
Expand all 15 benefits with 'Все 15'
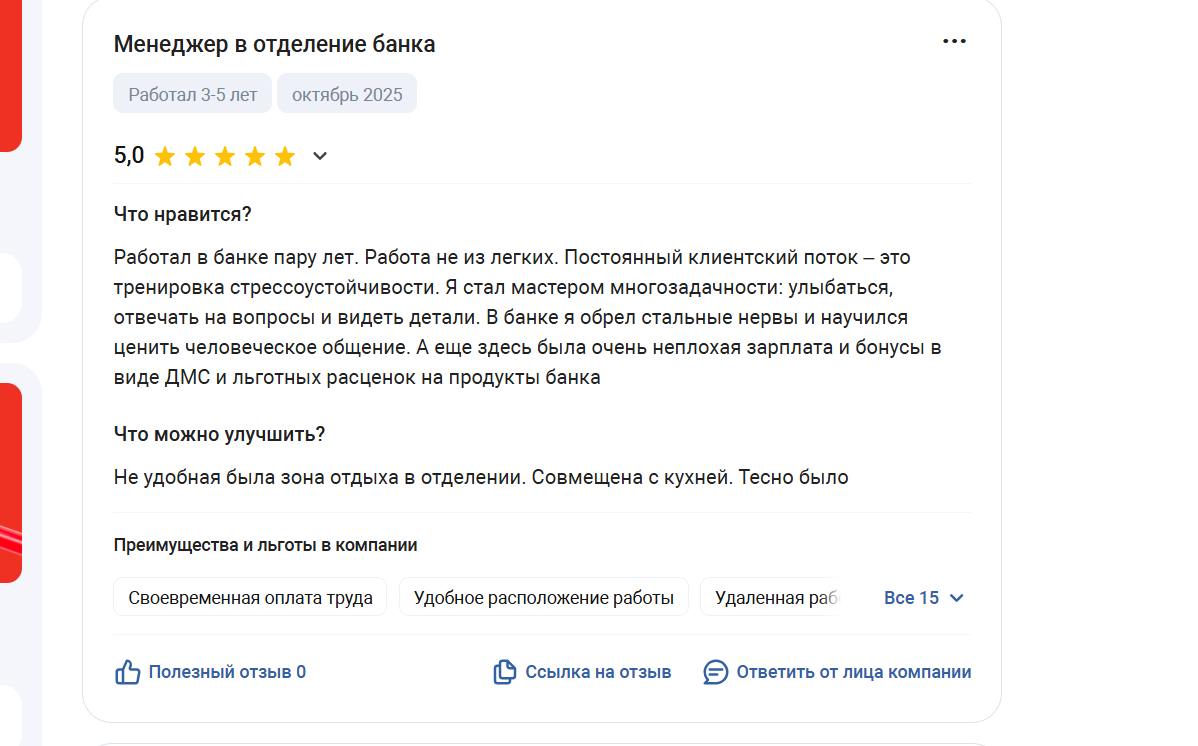[911, 598]
